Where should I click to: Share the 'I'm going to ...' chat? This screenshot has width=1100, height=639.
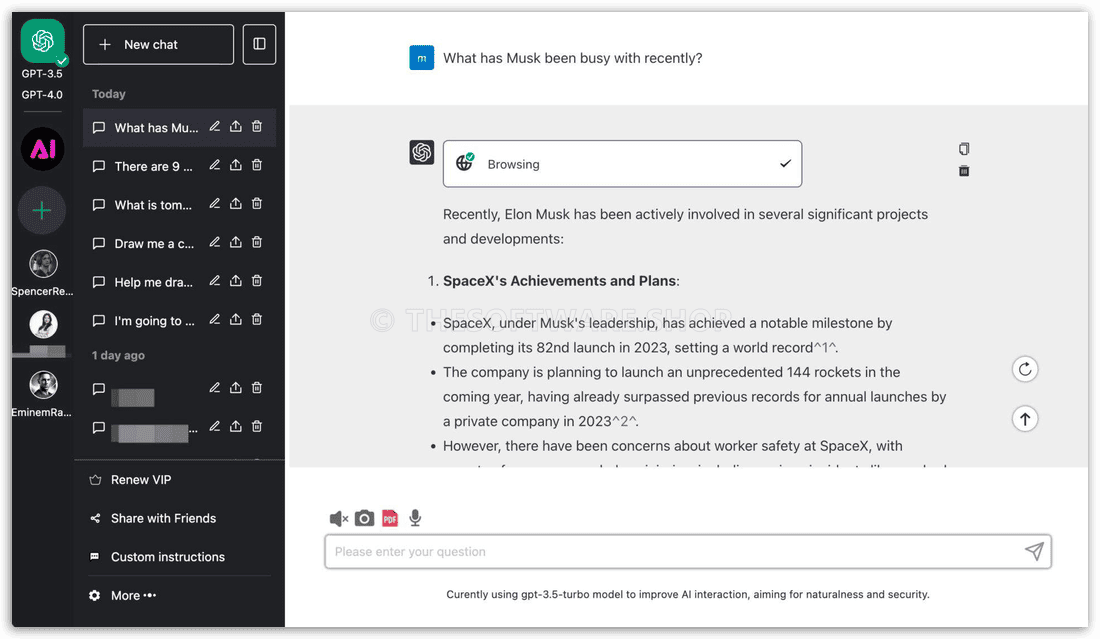(236, 319)
